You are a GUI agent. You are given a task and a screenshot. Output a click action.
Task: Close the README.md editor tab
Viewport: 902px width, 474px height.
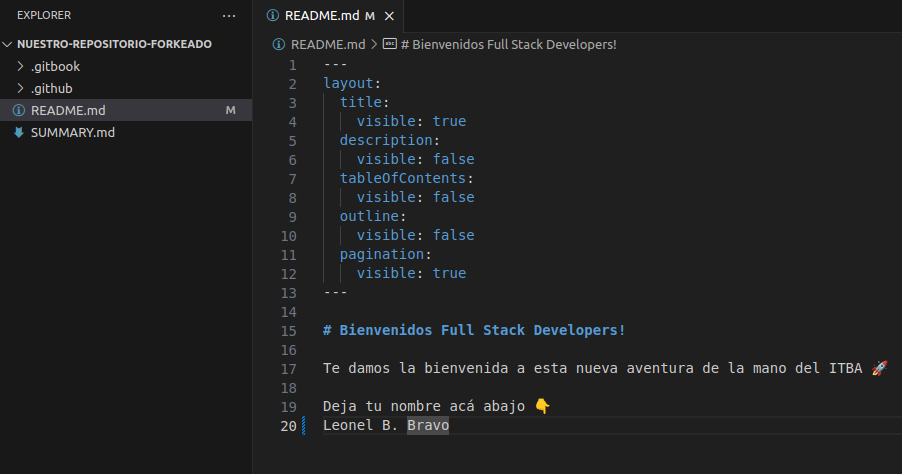[389, 16]
